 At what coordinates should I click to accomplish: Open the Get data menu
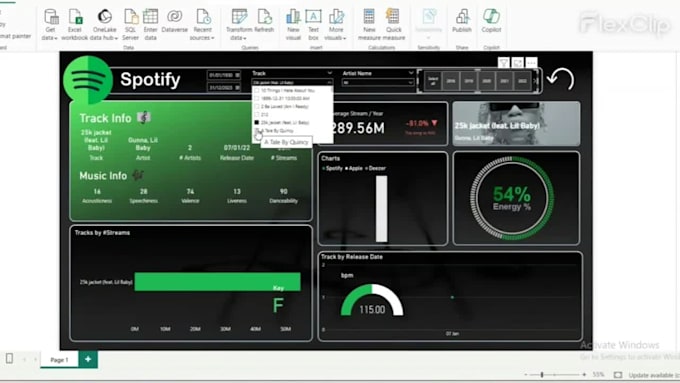(x=50, y=25)
